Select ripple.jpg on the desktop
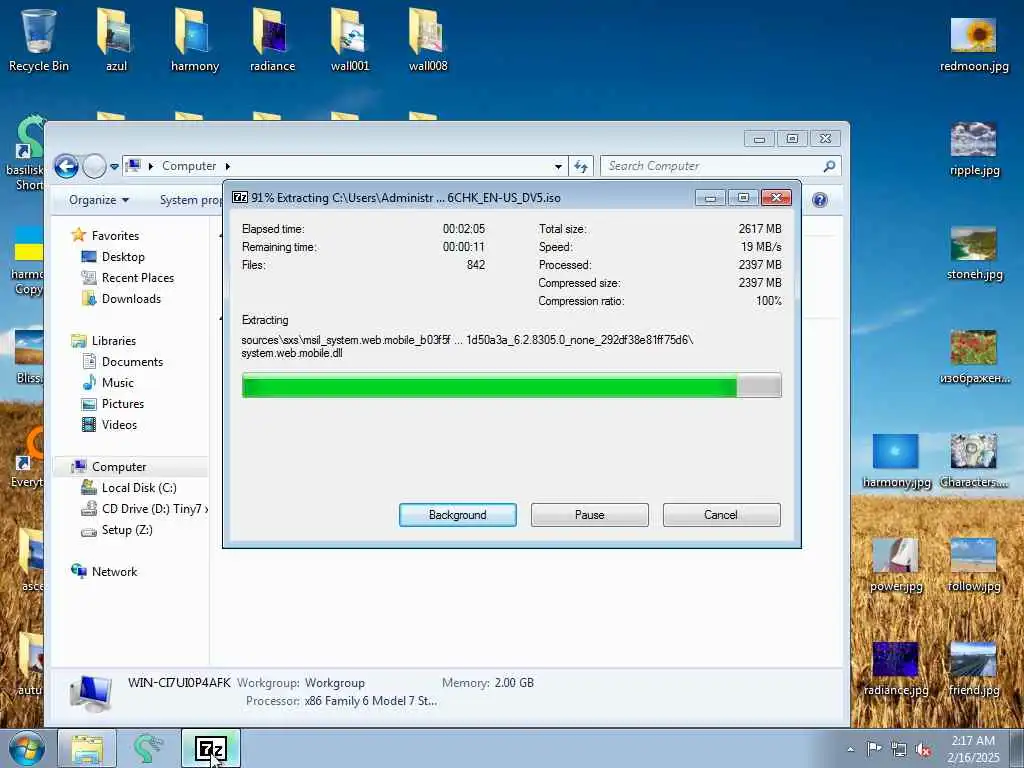Screen dimensions: 1024x768 click(x=974, y=149)
